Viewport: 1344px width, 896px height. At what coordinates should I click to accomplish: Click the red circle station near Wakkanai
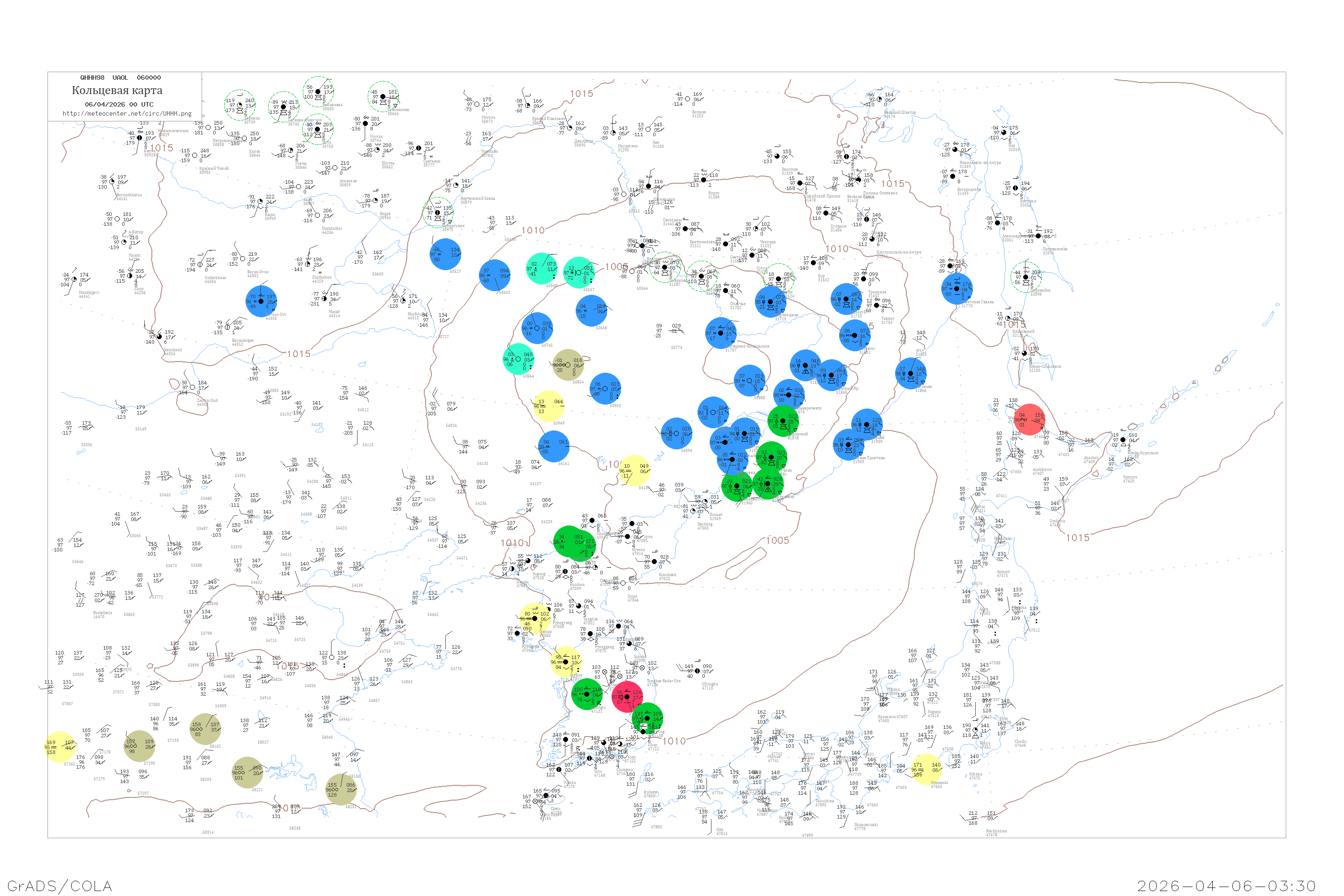(1029, 420)
